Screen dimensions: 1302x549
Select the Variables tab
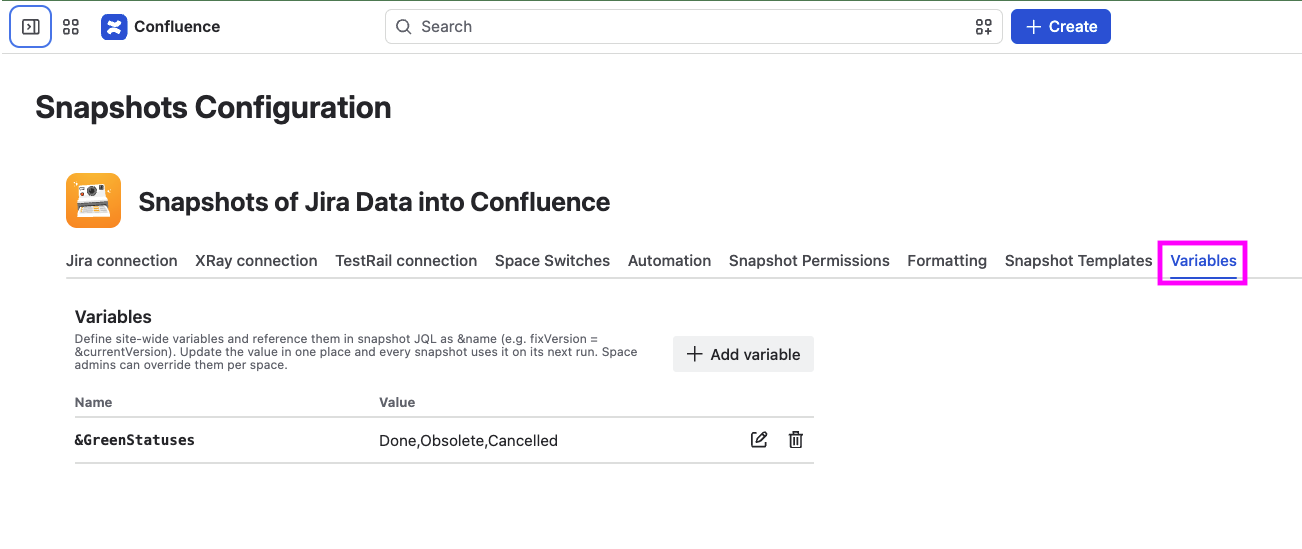tap(1203, 260)
